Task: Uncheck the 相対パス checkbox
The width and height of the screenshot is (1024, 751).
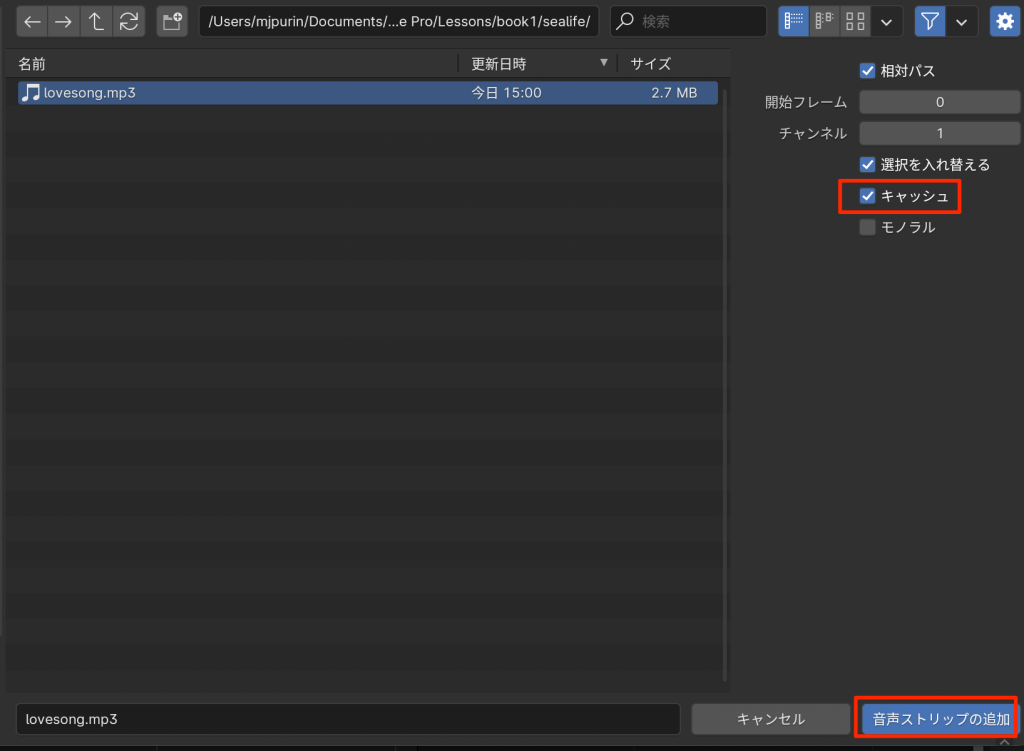Action: click(x=868, y=71)
